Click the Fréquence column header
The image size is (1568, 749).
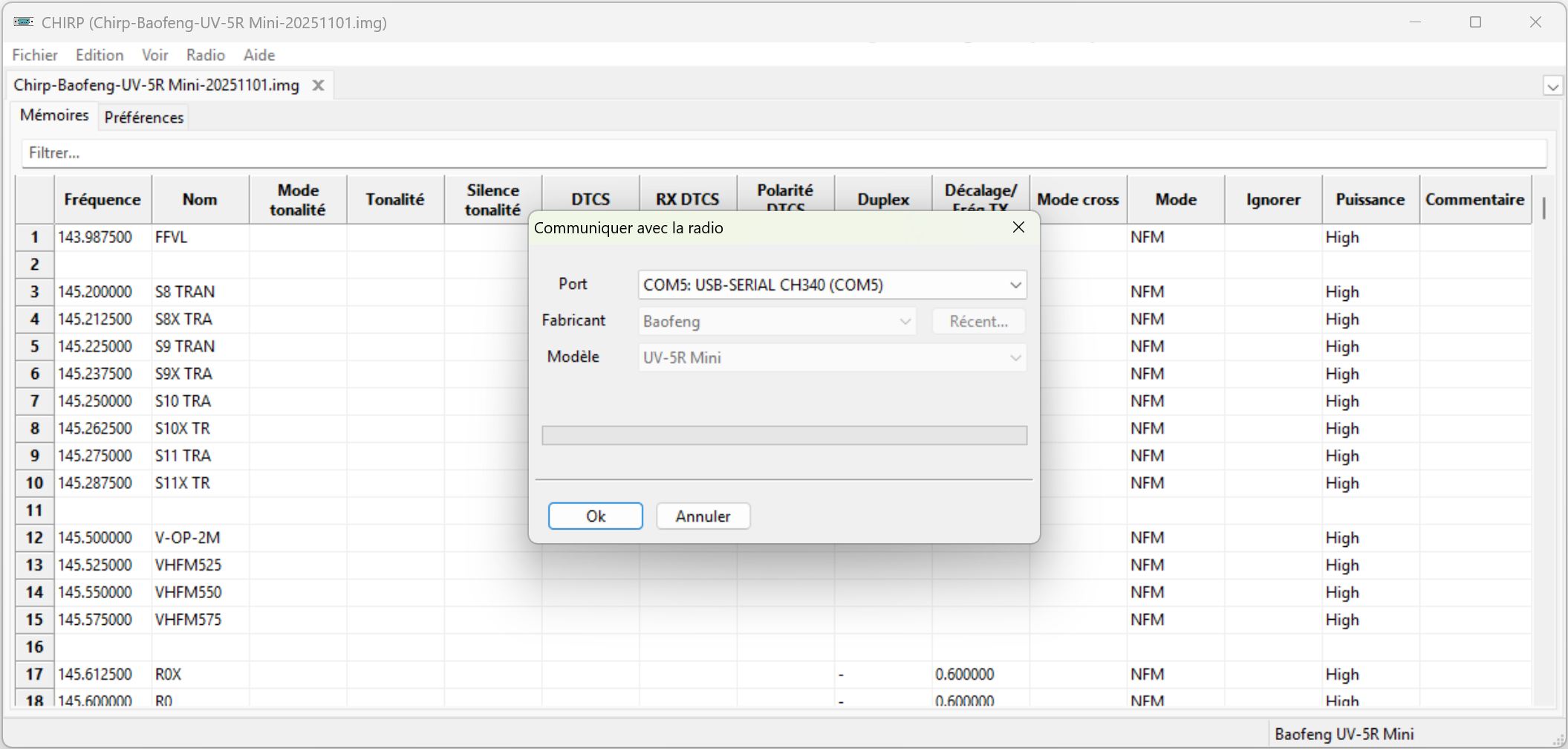click(x=103, y=200)
